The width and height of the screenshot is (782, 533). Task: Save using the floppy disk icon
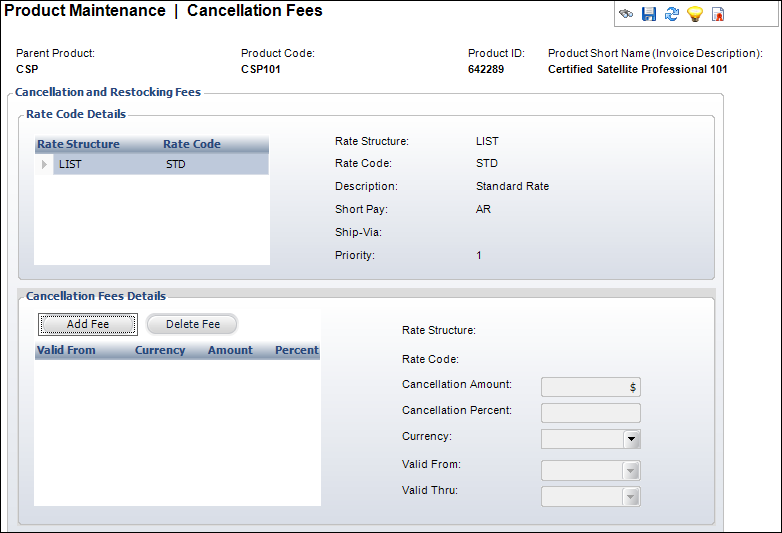(649, 14)
